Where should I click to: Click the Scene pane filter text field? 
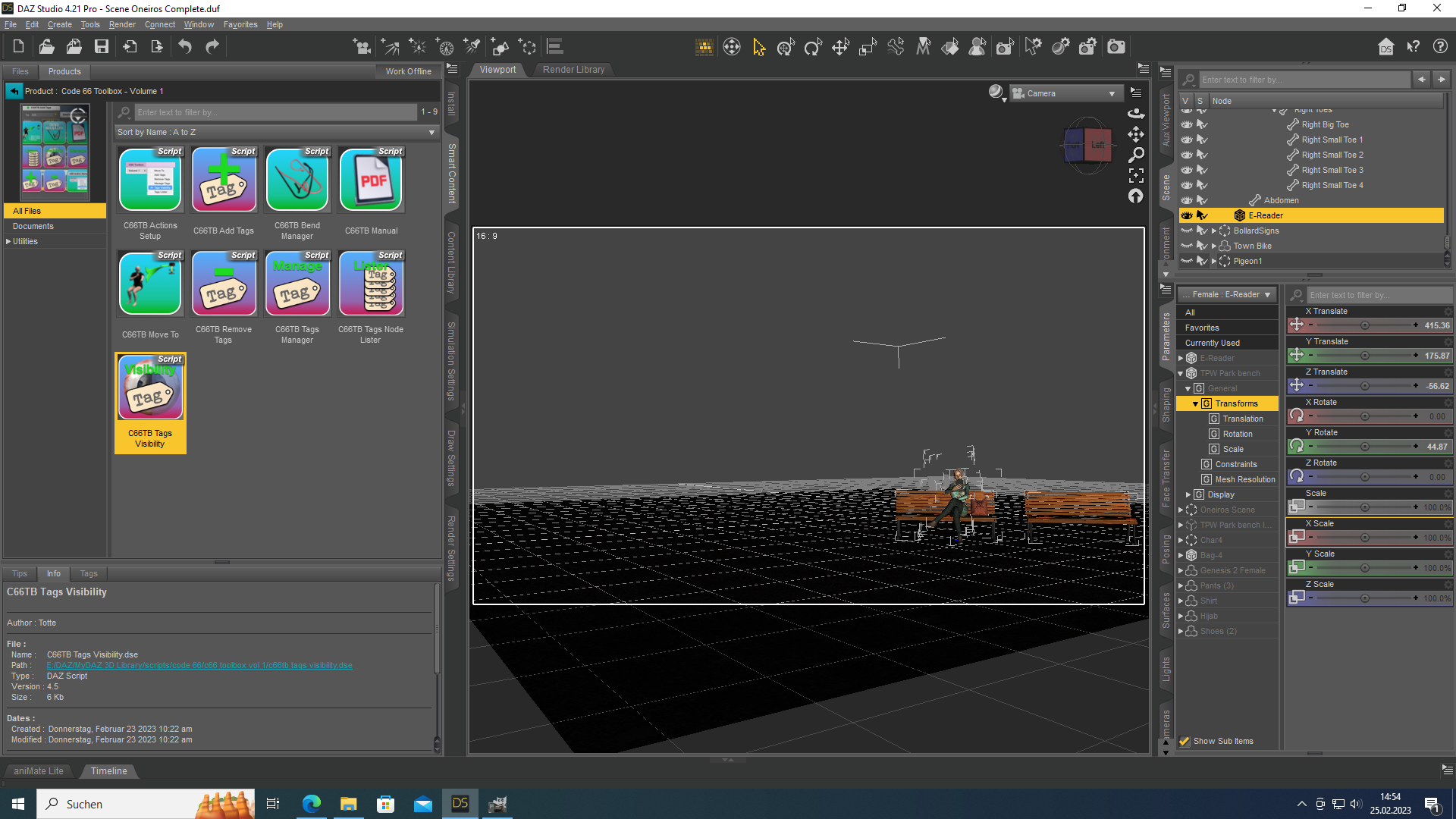(x=1304, y=80)
